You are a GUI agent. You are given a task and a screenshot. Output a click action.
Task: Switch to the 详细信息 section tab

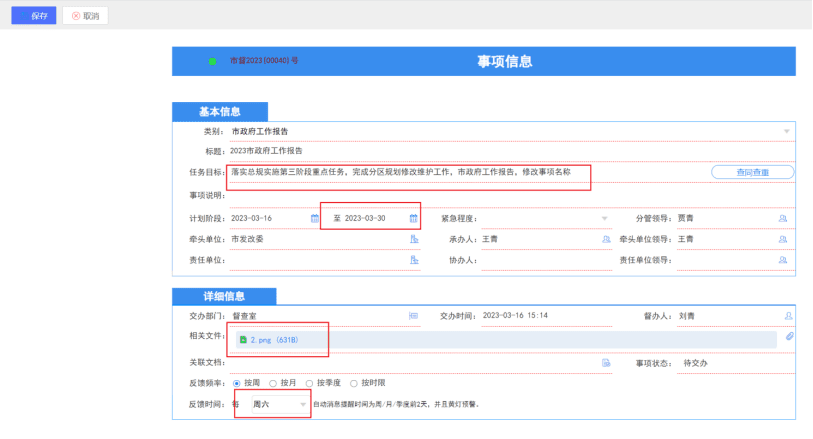coord(224,296)
